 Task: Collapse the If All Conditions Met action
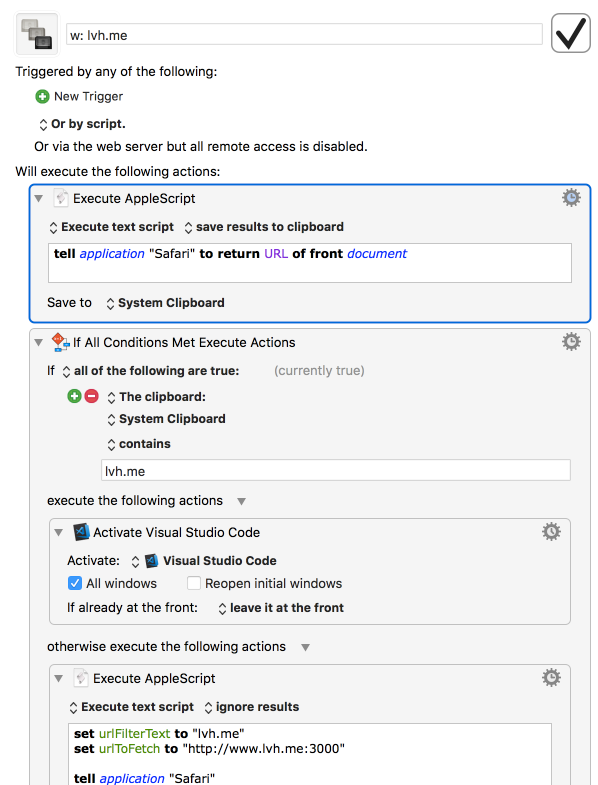[39, 342]
